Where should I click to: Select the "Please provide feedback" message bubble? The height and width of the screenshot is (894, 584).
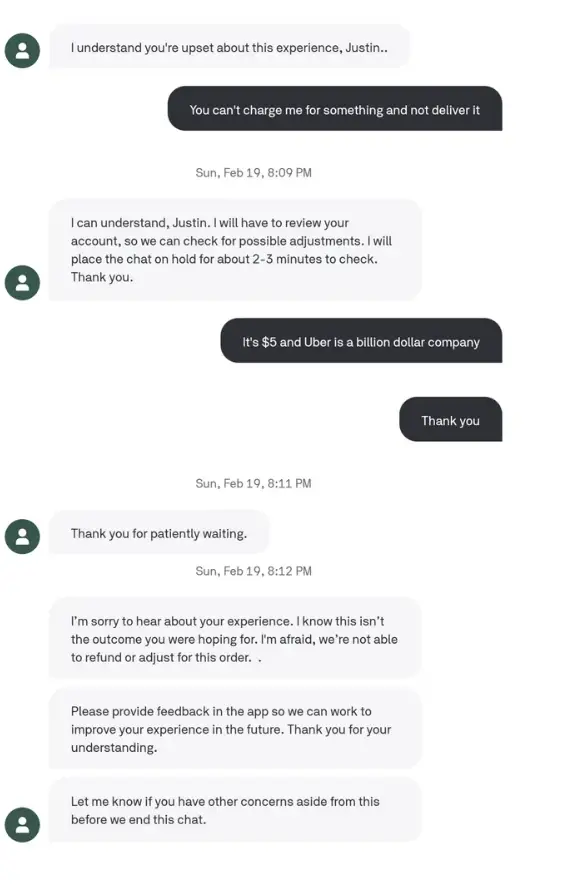235,729
